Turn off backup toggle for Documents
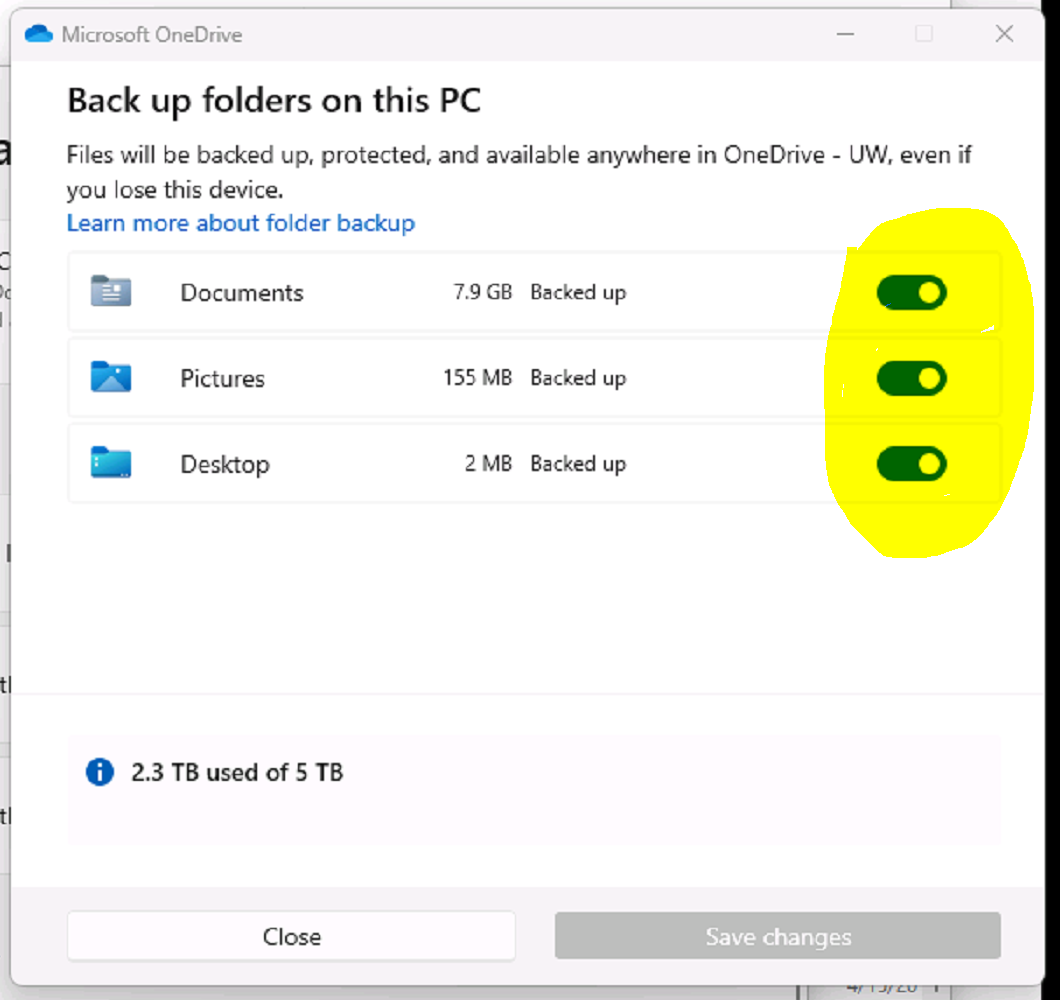The width and height of the screenshot is (1060, 1000). 911,293
